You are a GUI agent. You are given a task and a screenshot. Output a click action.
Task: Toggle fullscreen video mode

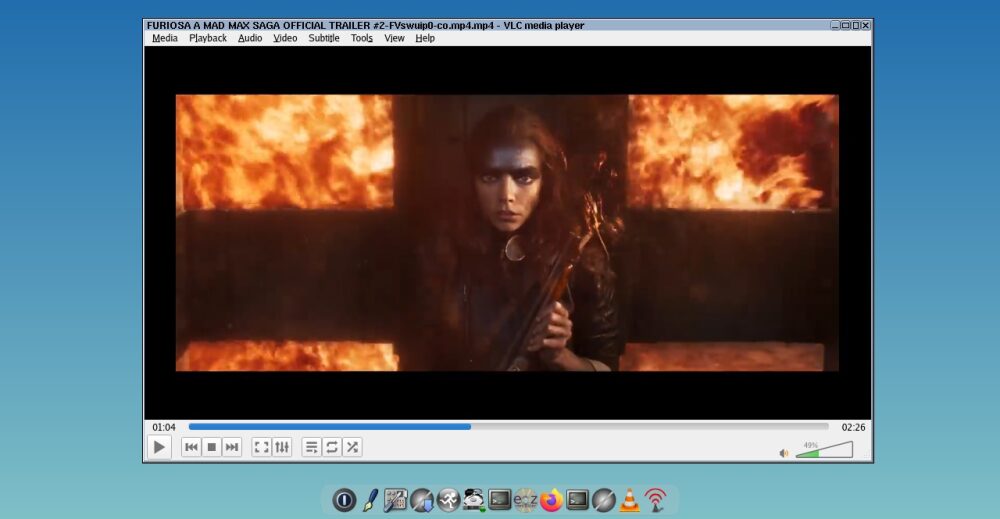261,448
